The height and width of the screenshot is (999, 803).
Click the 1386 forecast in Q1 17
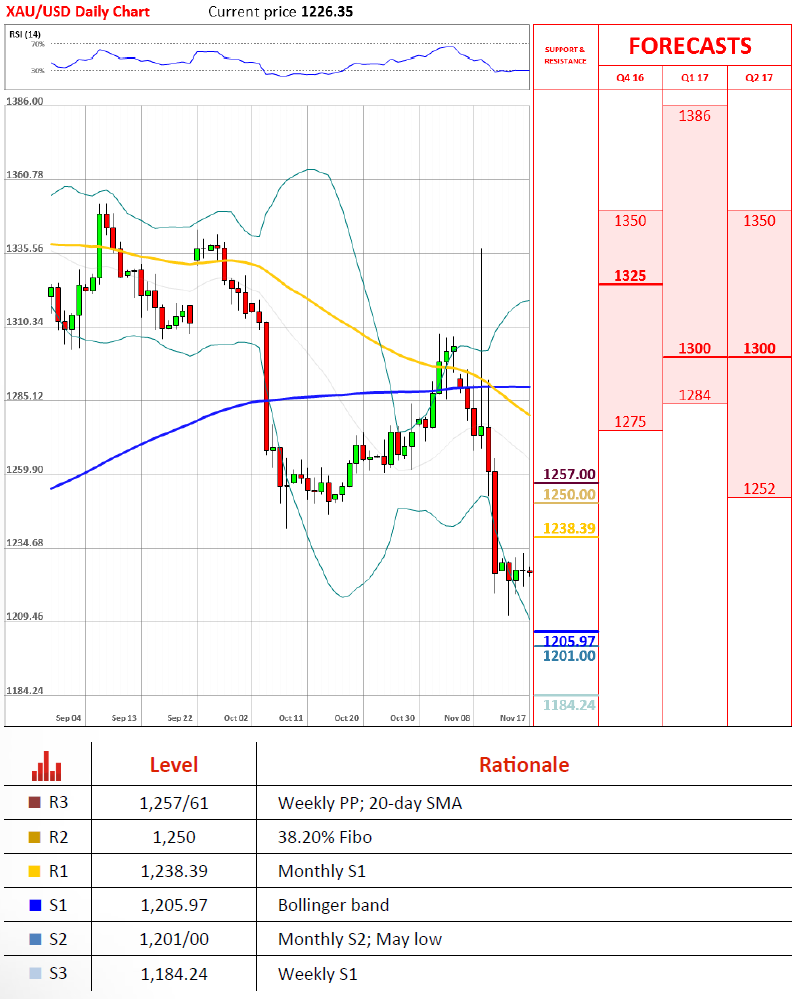(x=695, y=116)
